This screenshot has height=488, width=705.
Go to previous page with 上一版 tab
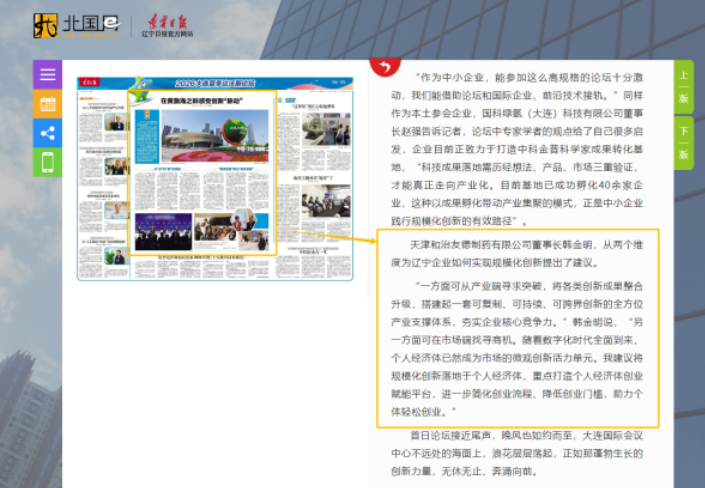point(683,87)
